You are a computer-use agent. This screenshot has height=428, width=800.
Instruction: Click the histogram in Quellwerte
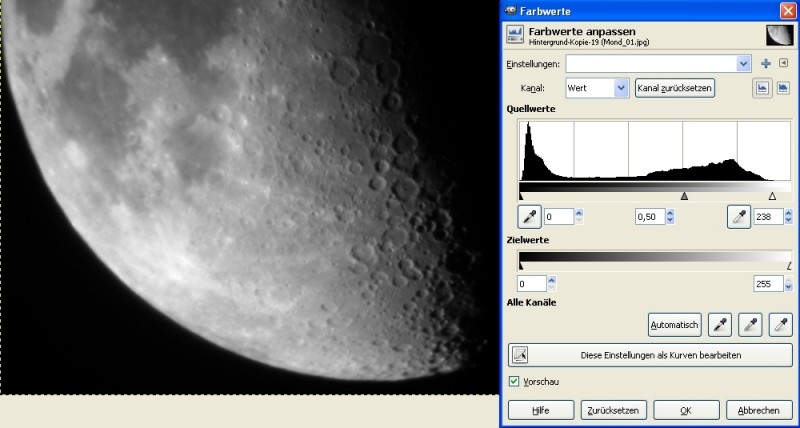tap(655, 151)
